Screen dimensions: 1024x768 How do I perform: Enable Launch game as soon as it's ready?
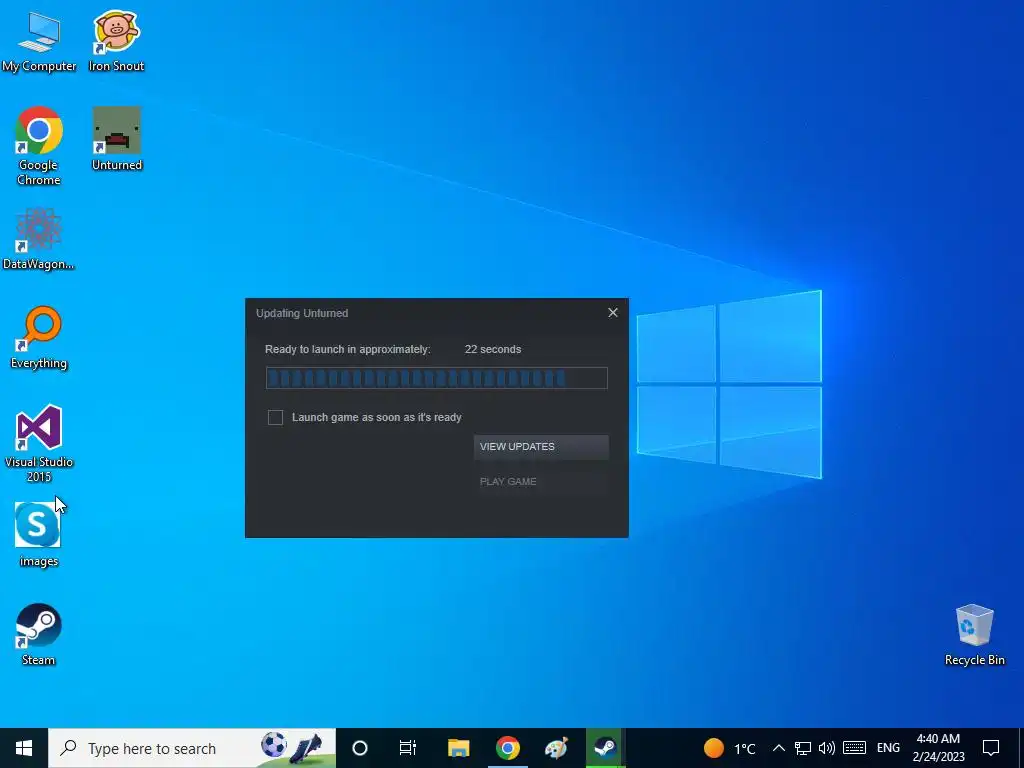276,417
